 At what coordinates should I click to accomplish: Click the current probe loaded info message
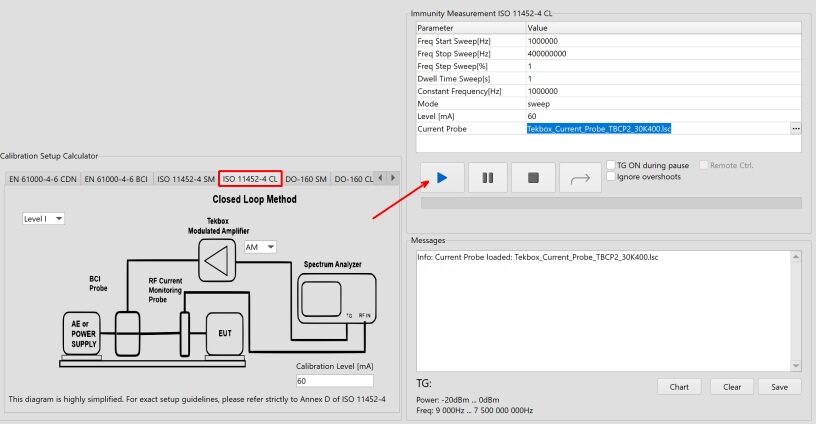pos(538,257)
